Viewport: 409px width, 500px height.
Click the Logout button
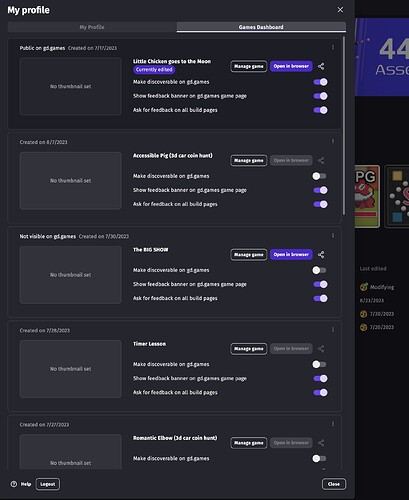[x=48, y=484]
